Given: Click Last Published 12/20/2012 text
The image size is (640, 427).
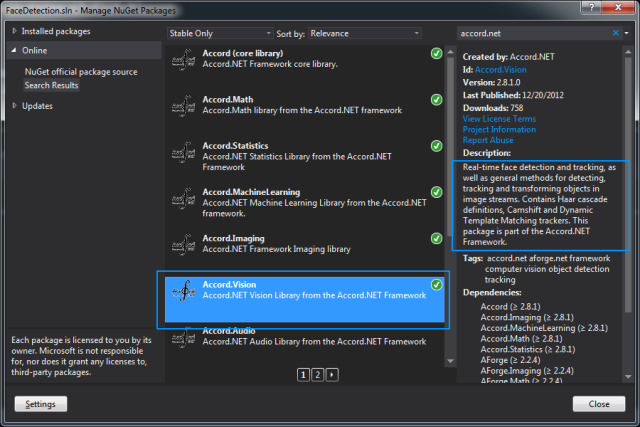Looking at the screenshot, I should tap(513, 95).
